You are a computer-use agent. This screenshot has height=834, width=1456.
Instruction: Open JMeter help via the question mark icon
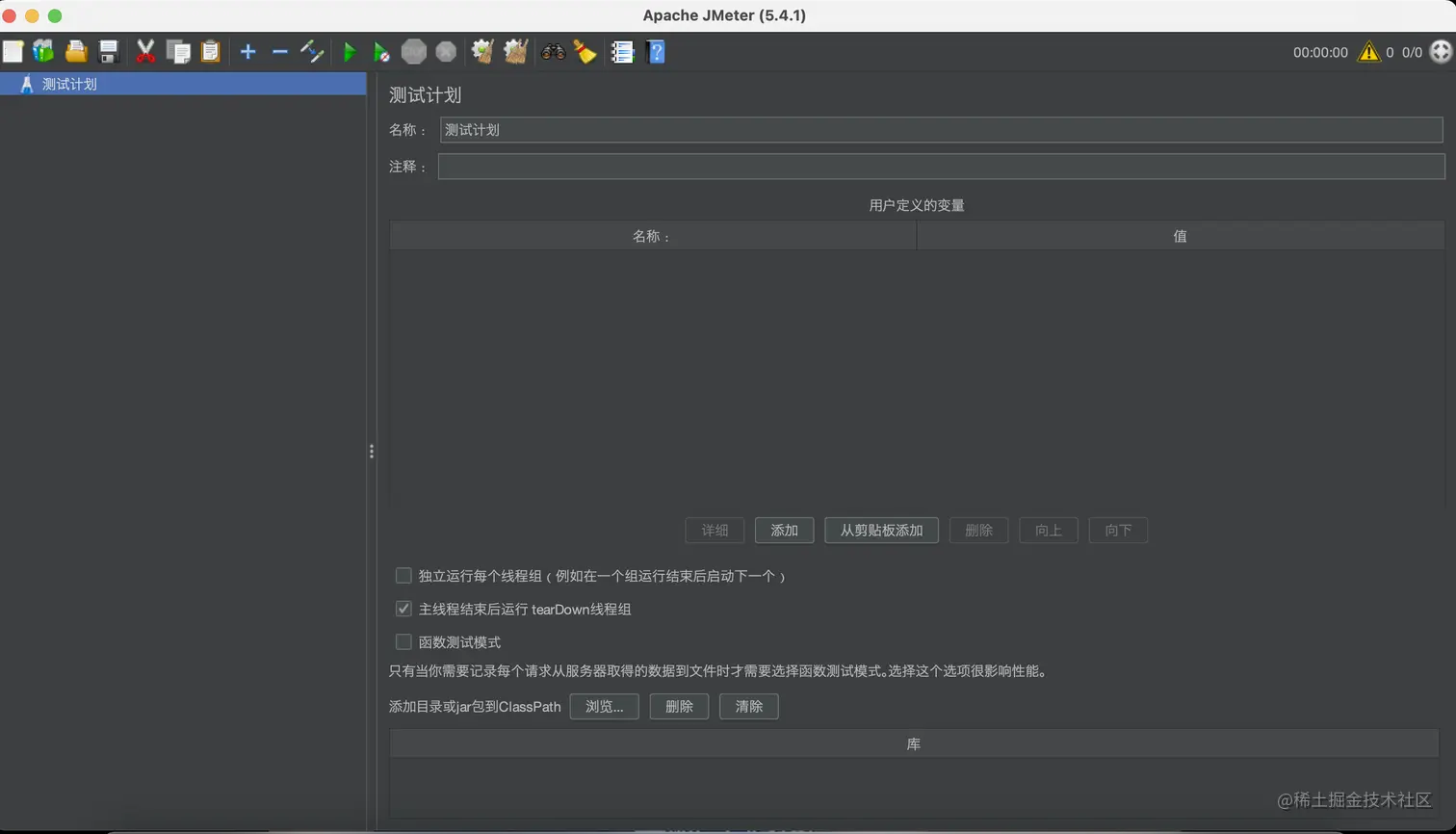pyautogui.click(x=656, y=51)
